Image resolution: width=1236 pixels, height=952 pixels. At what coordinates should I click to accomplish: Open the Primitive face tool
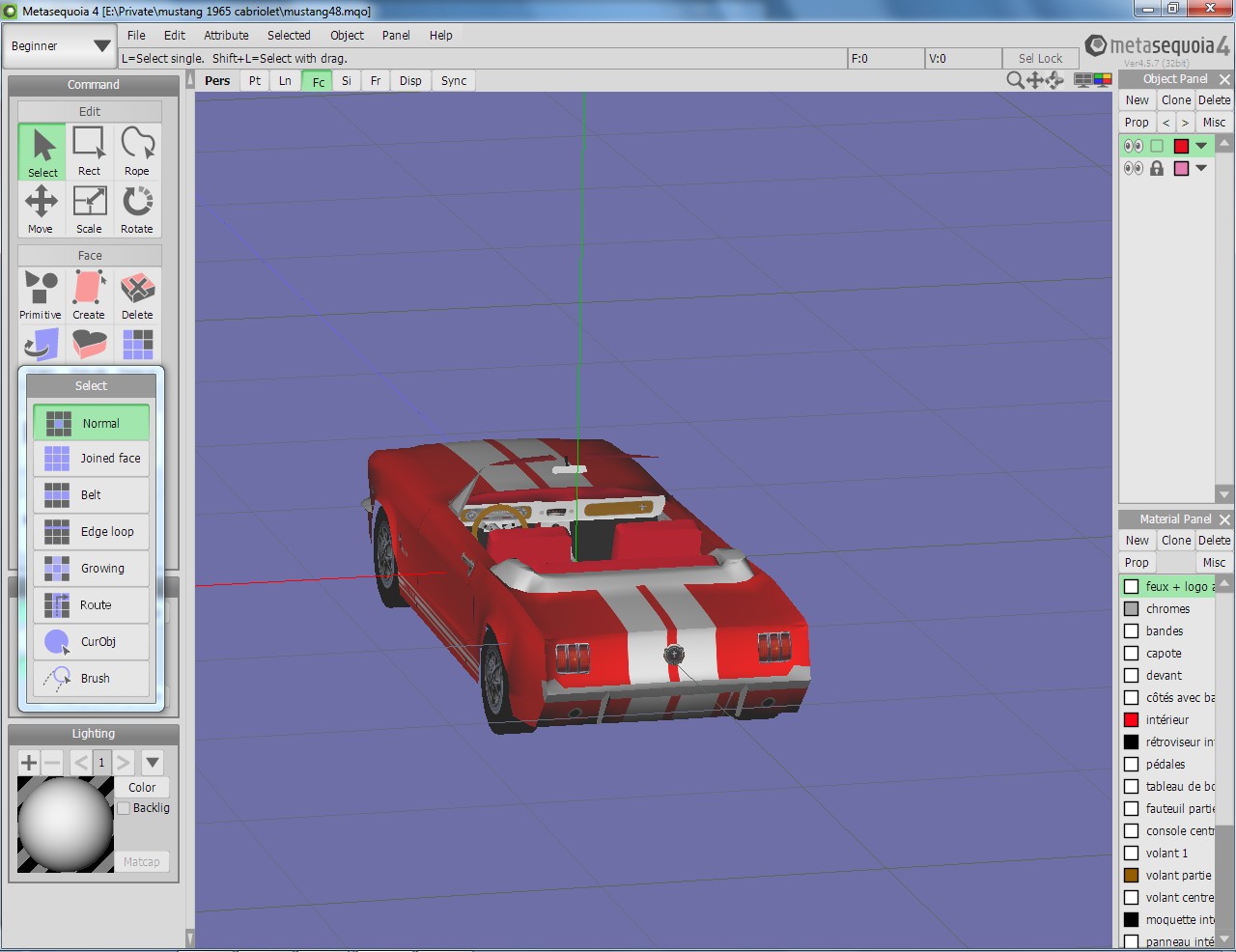point(41,294)
